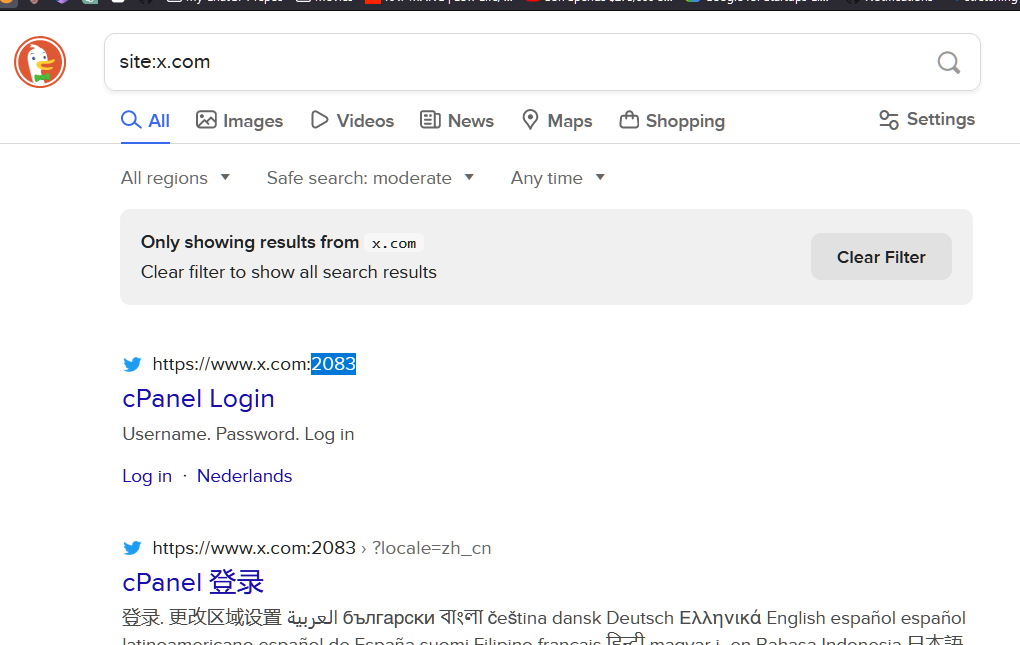Open the Shopping tab

(672, 121)
